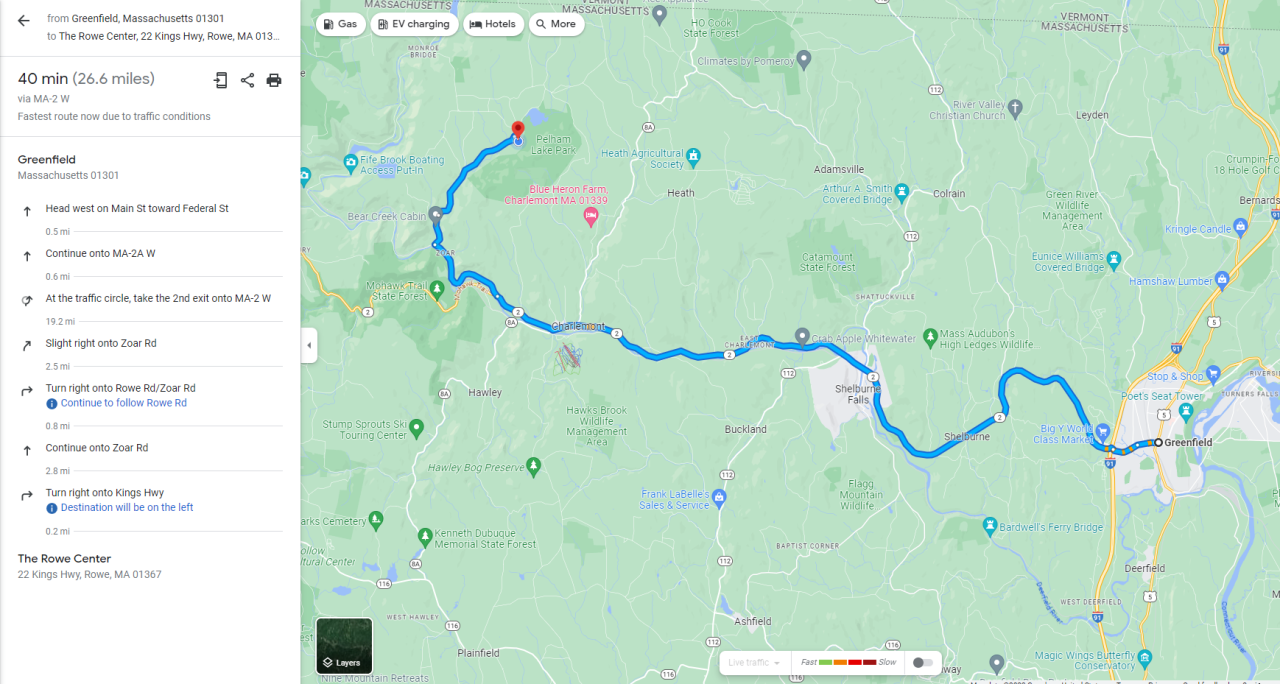
Task: Open the share directions icon
Action: [247, 80]
